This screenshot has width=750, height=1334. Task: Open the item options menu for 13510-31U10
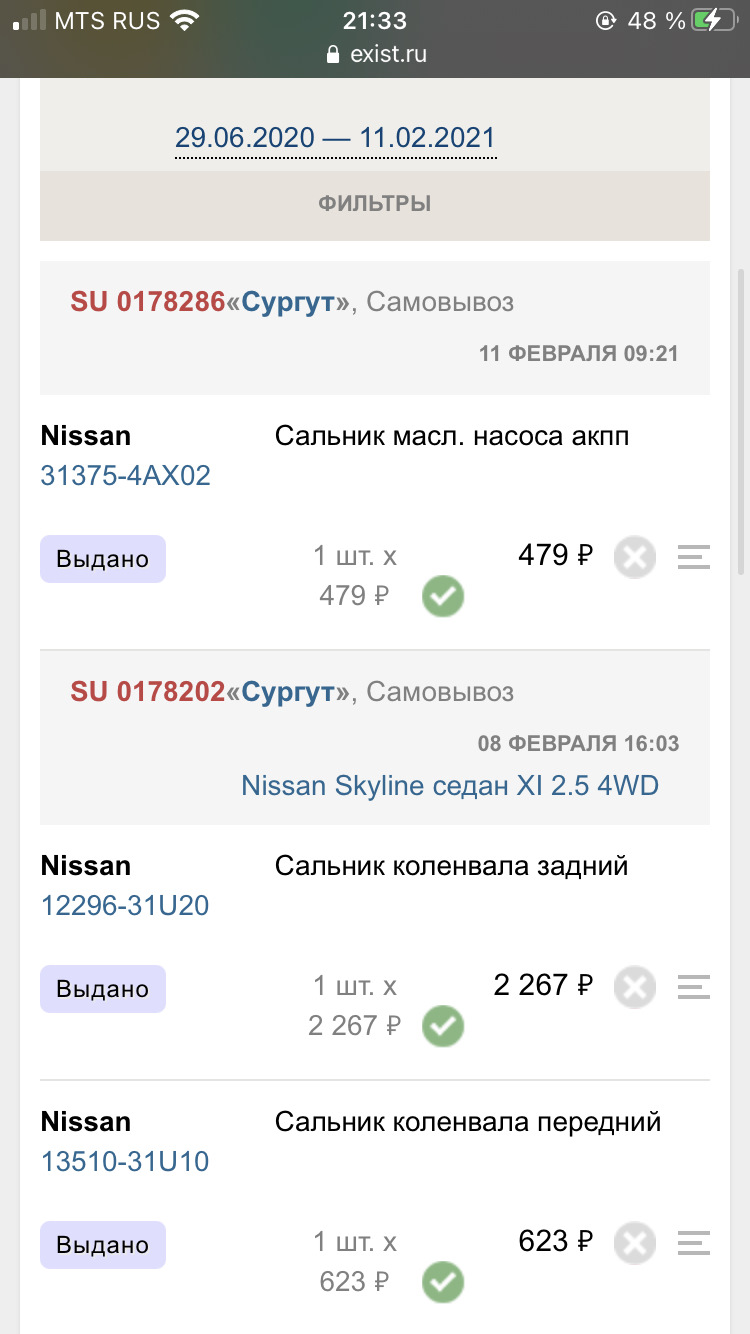(693, 1244)
